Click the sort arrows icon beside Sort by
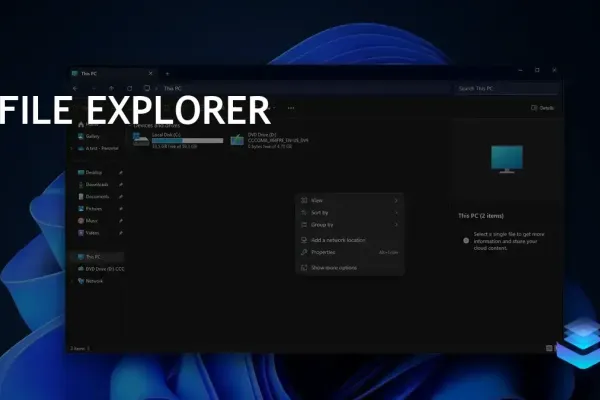600x400 pixels. 304,213
